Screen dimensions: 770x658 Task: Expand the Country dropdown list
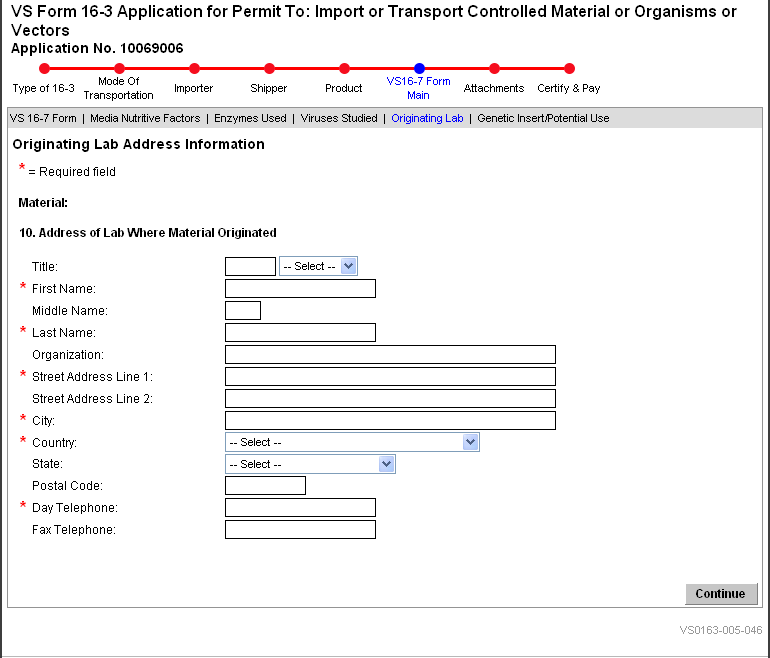click(352, 442)
